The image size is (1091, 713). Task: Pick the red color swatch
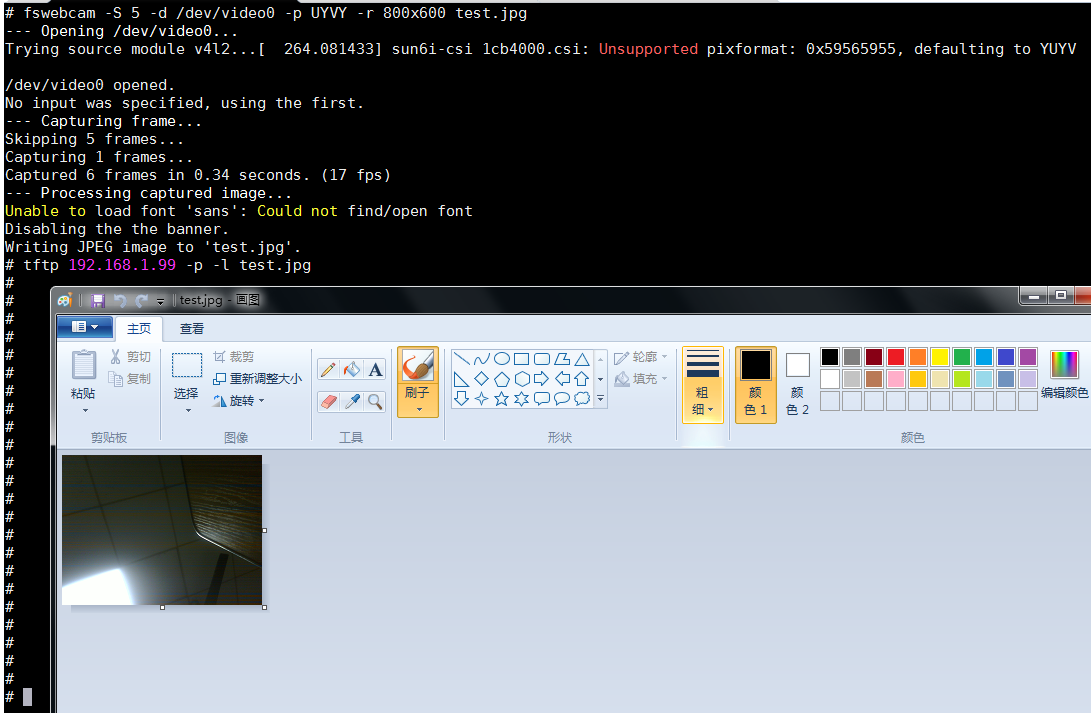pyautogui.click(x=895, y=357)
